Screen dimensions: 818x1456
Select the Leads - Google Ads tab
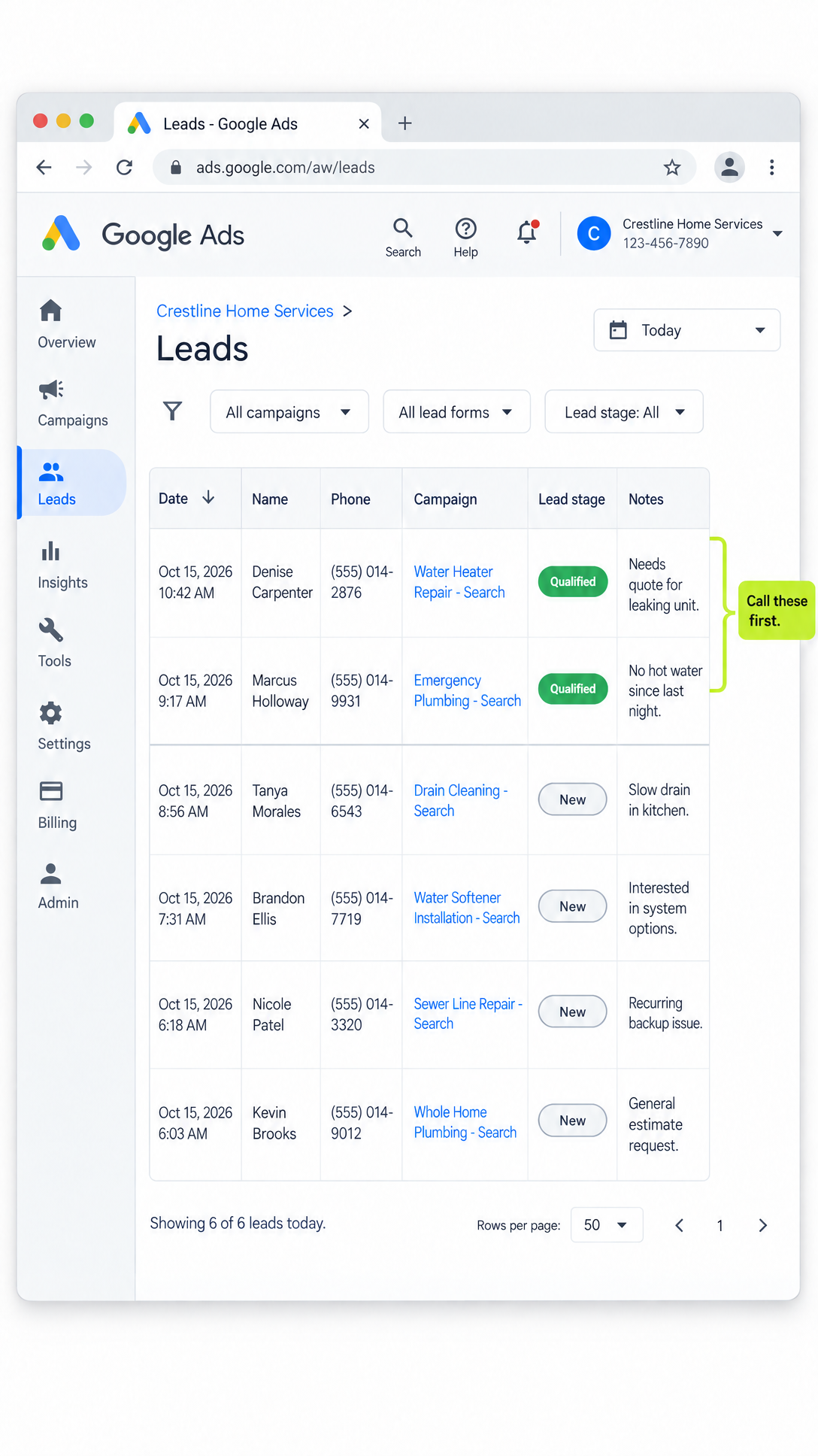click(x=247, y=123)
